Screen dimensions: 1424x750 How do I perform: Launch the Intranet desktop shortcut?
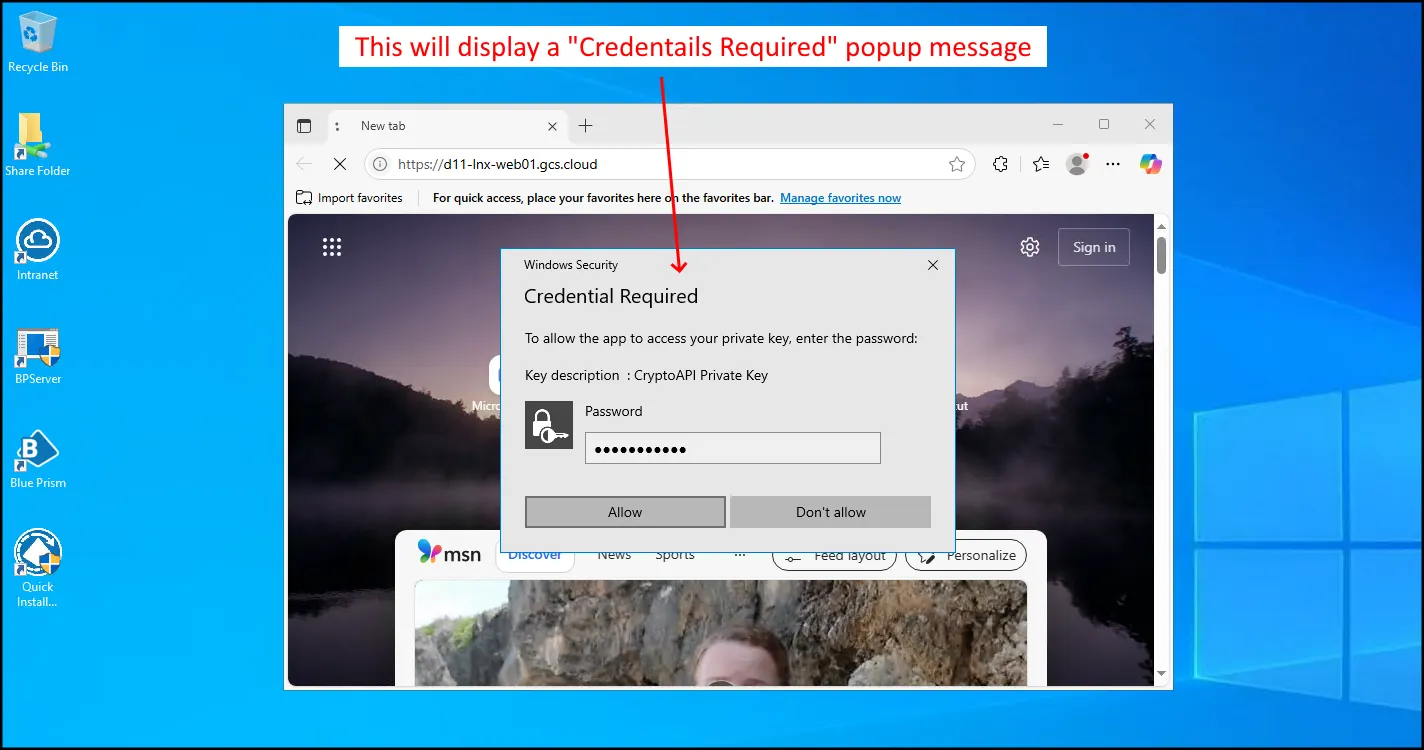[38, 242]
